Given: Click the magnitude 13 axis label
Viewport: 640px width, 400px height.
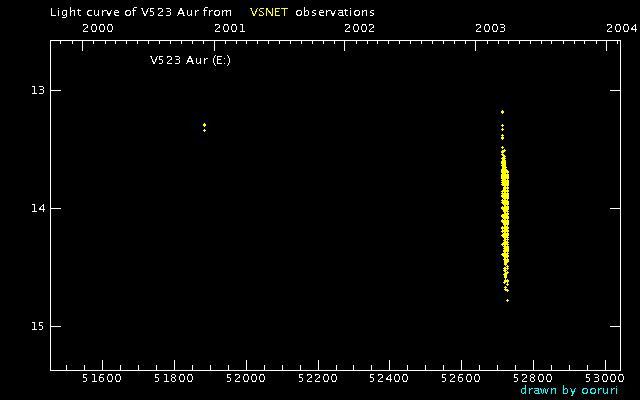Looking at the screenshot, I should pyautogui.click(x=38, y=90).
